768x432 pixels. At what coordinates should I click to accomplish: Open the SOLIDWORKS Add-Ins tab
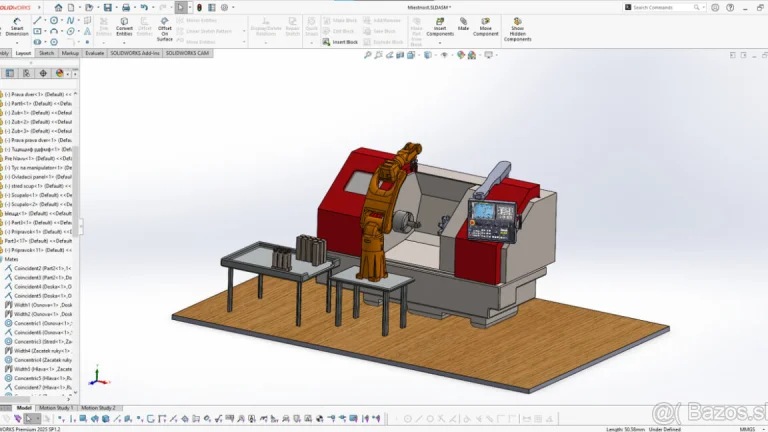point(135,53)
